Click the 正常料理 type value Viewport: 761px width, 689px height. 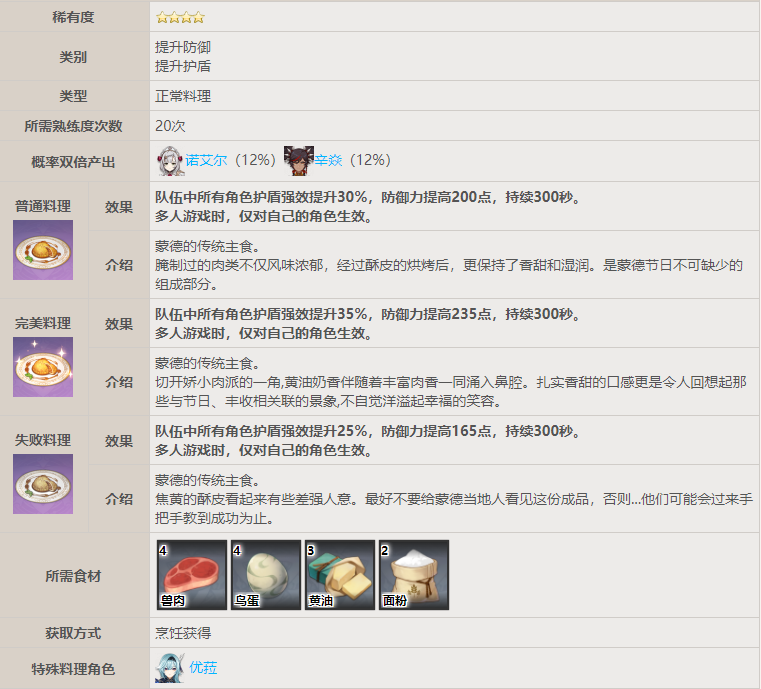click(x=183, y=96)
